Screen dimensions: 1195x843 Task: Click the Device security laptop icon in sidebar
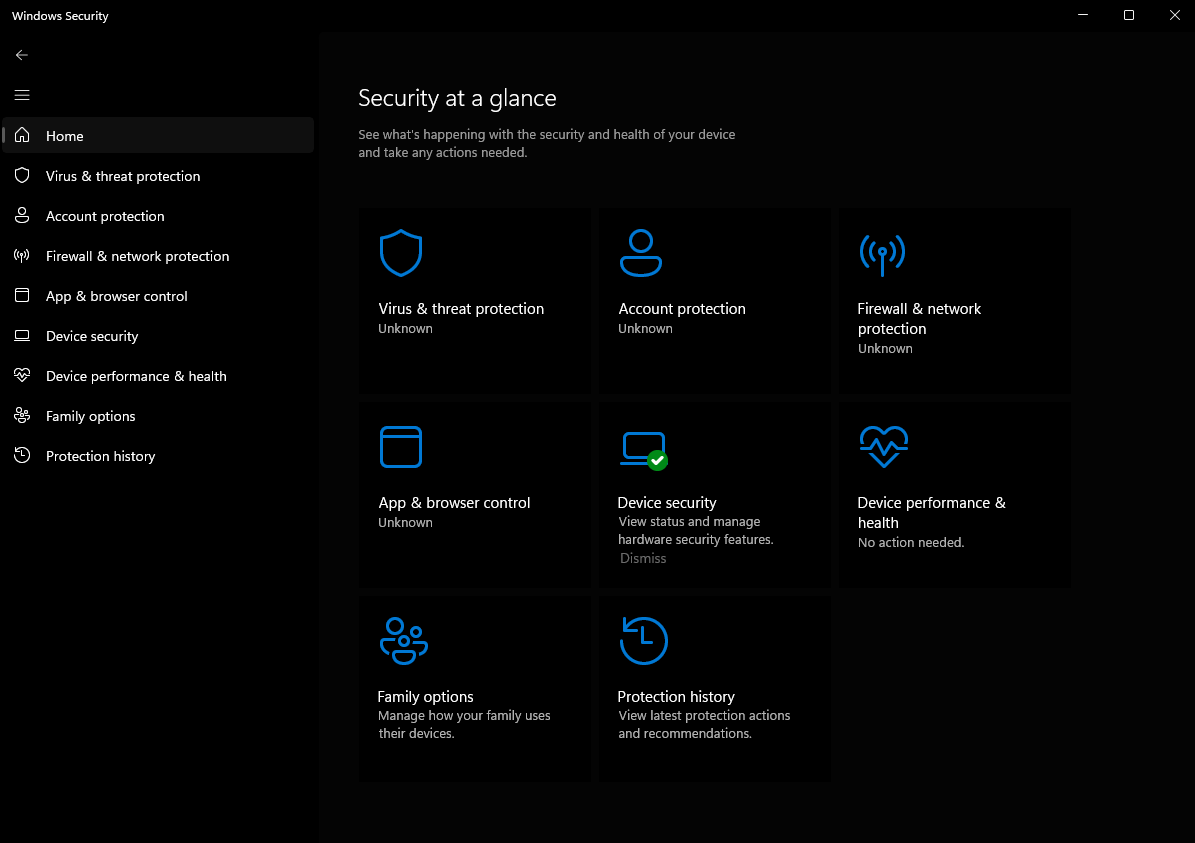point(22,335)
